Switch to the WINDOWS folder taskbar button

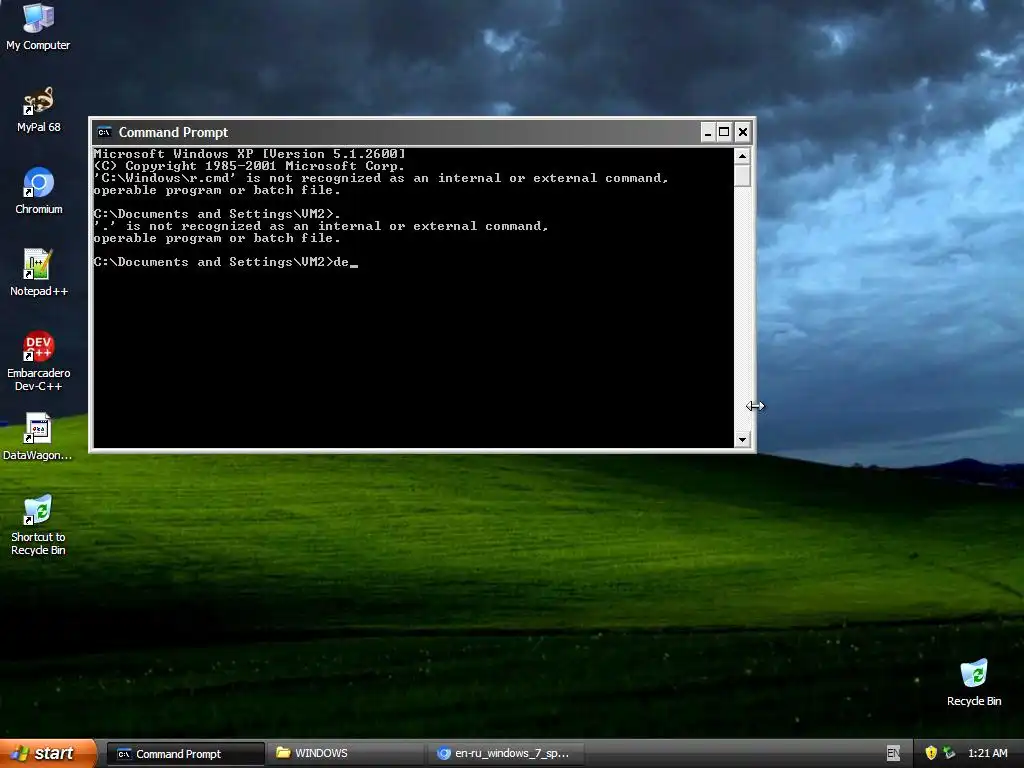pyautogui.click(x=347, y=754)
